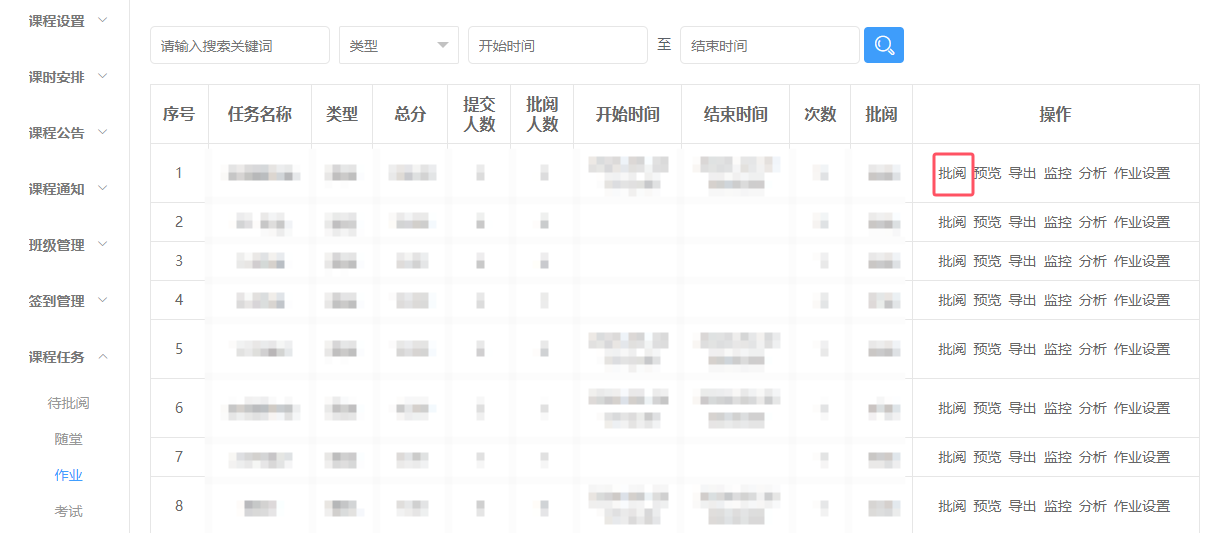Focus the search keyword input field
Viewport: 1209px width, 533px height.
click(x=240, y=45)
